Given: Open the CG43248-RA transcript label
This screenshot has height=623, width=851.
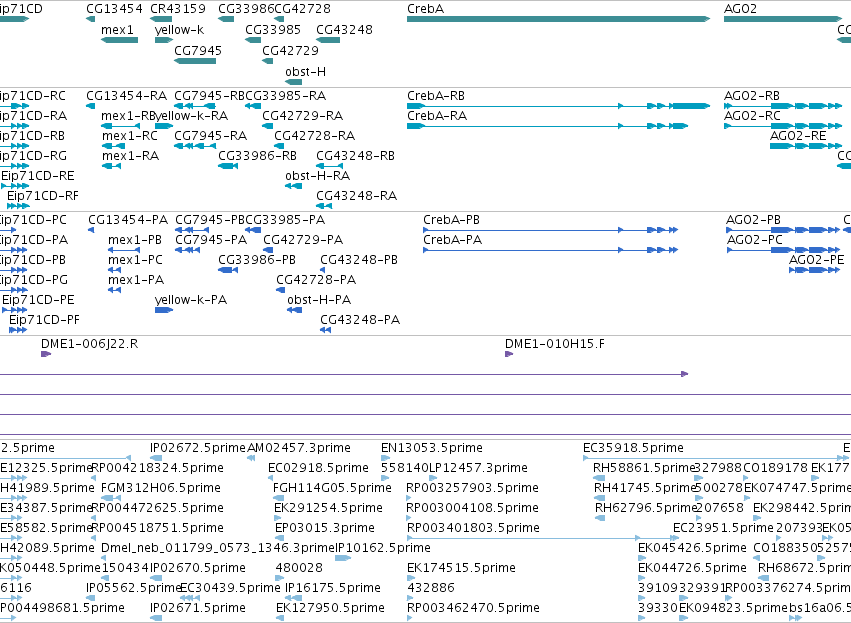Looking at the screenshot, I should click(357, 196).
